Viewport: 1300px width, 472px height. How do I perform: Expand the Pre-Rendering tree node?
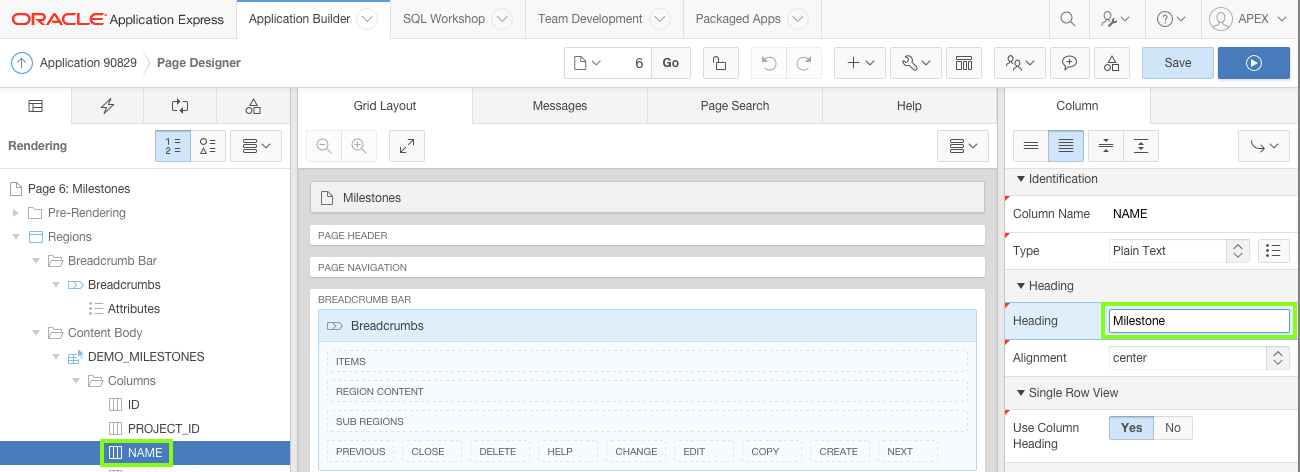pyautogui.click(x=15, y=213)
